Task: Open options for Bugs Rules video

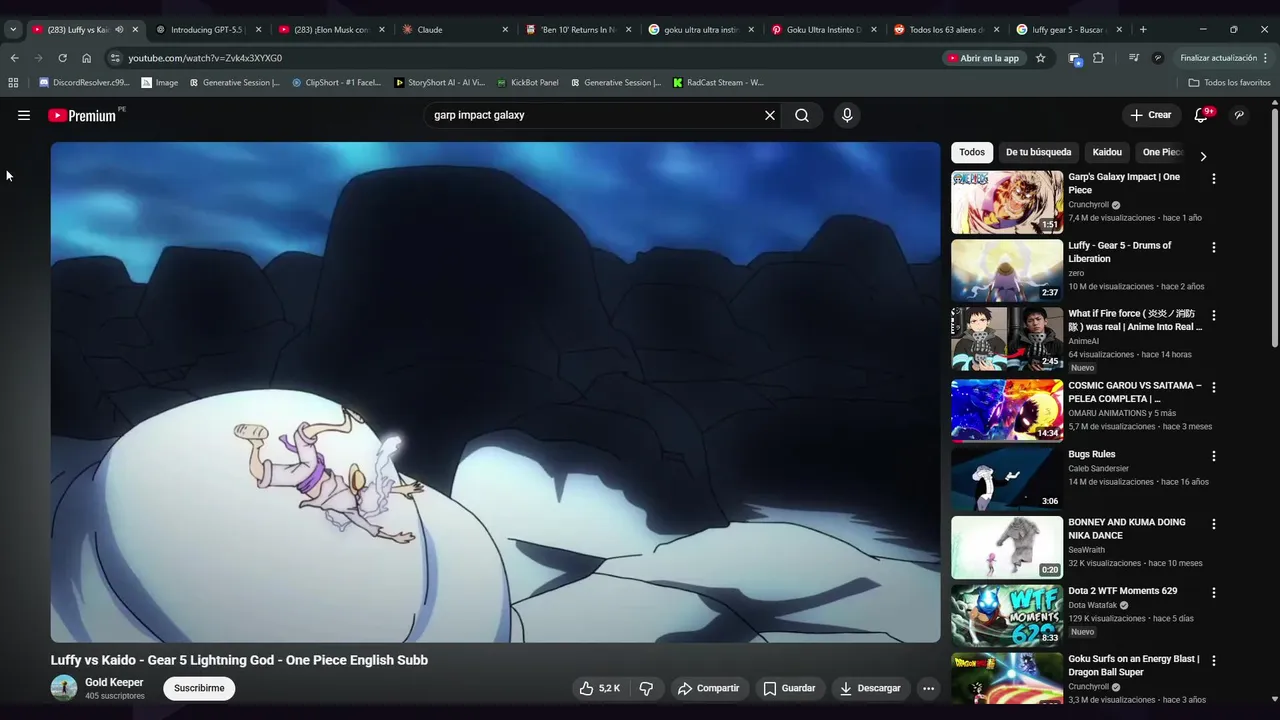Action: pyautogui.click(x=1214, y=456)
